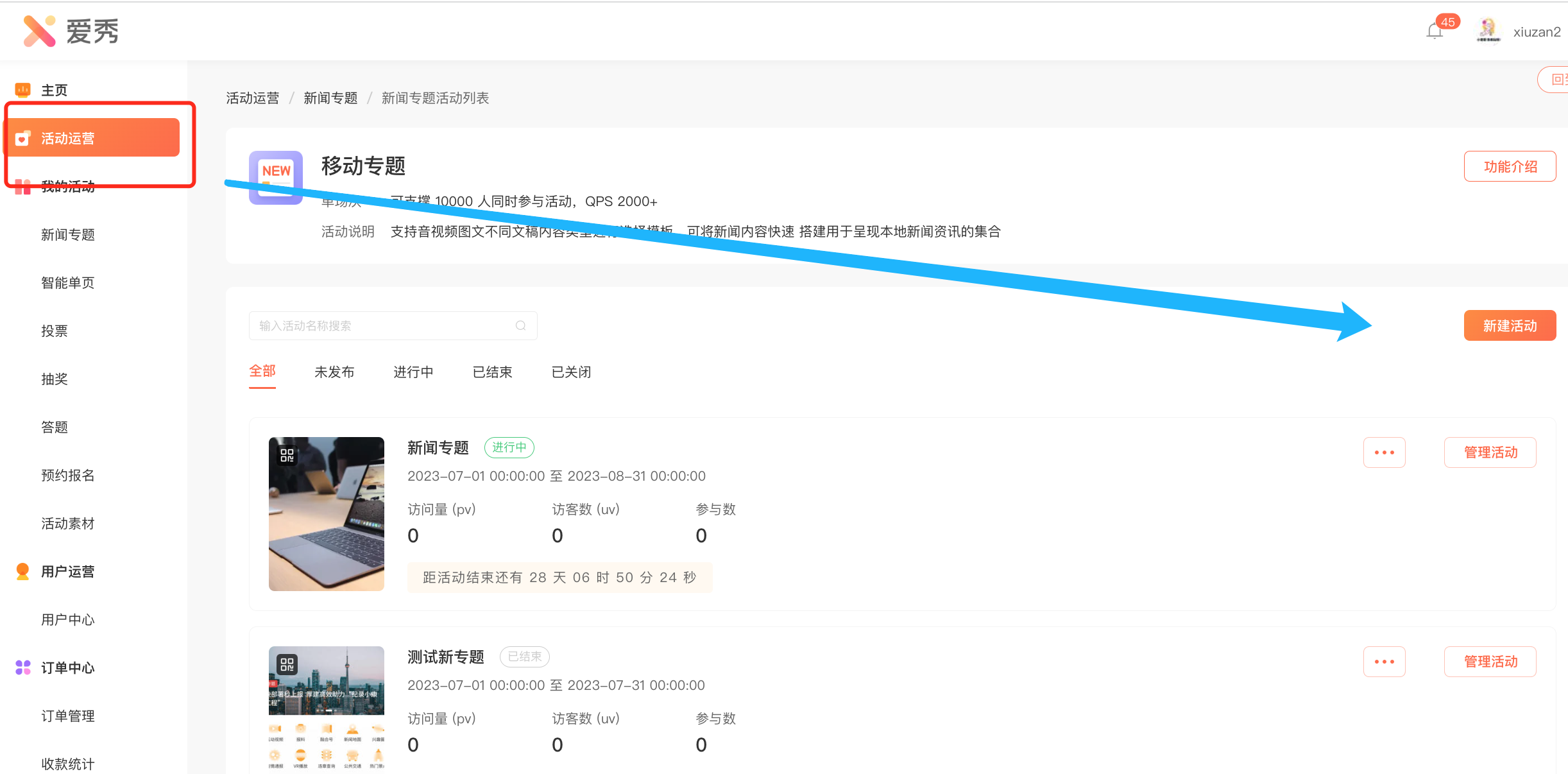Image resolution: width=1568 pixels, height=774 pixels.
Task: Click the notification bell icon
Action: coord(1435,31)
